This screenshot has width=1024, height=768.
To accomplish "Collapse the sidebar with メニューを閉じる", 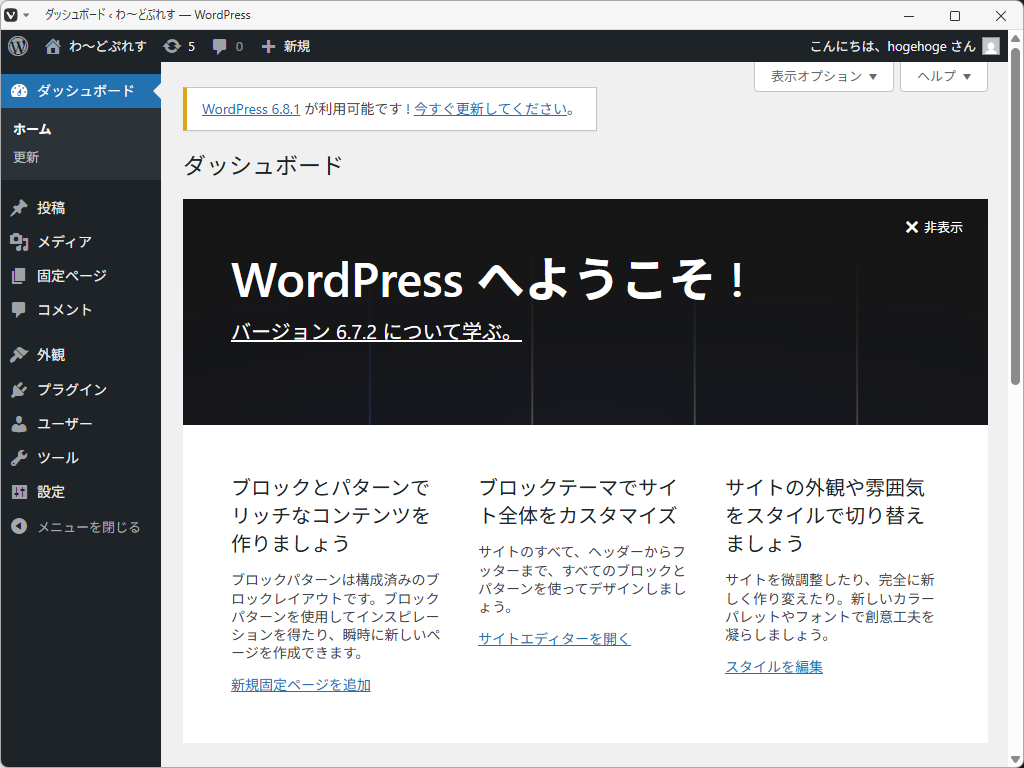I will point(88,527).
